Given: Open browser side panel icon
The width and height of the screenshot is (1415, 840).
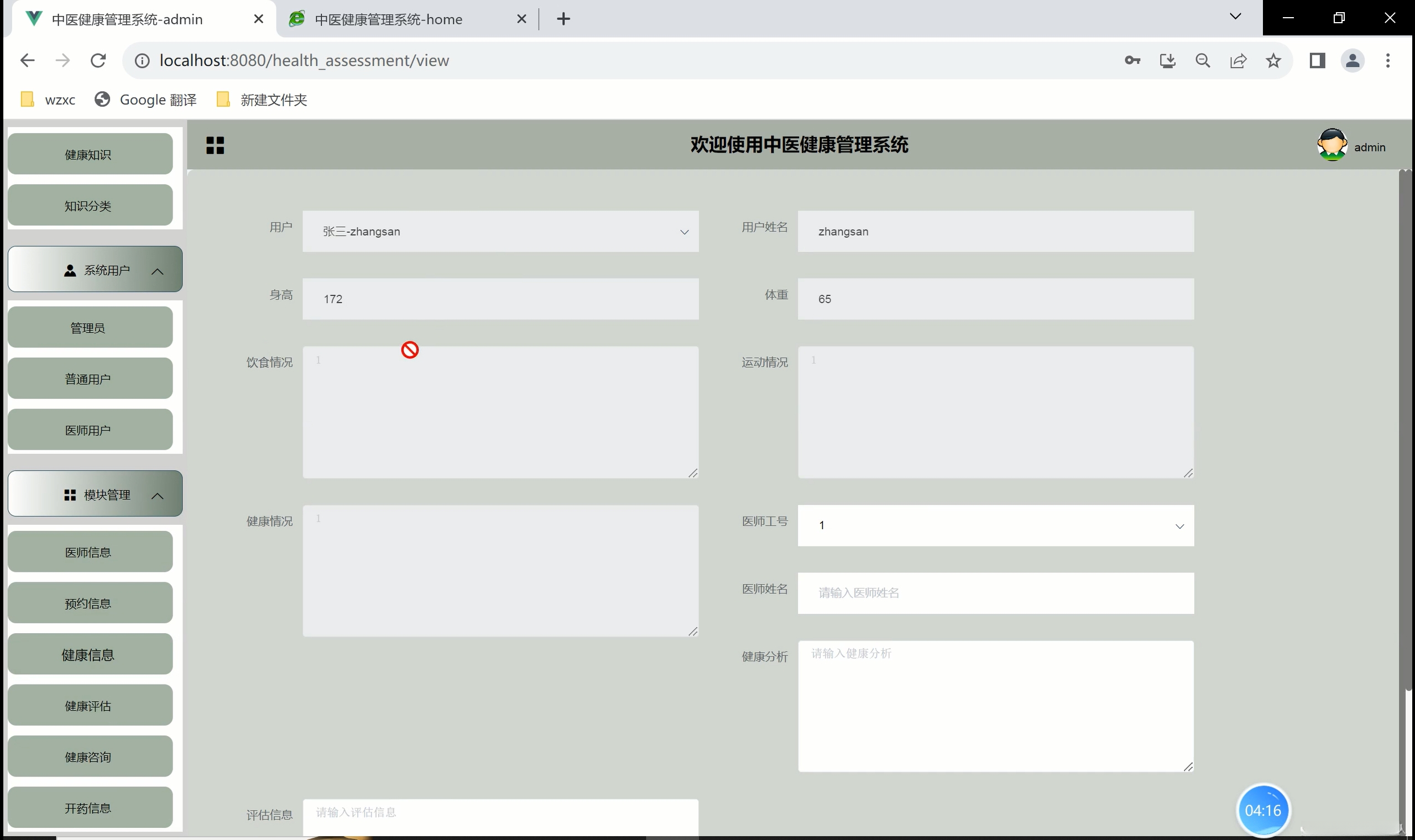Looking at the screenshot, I should pos(1317,61).
